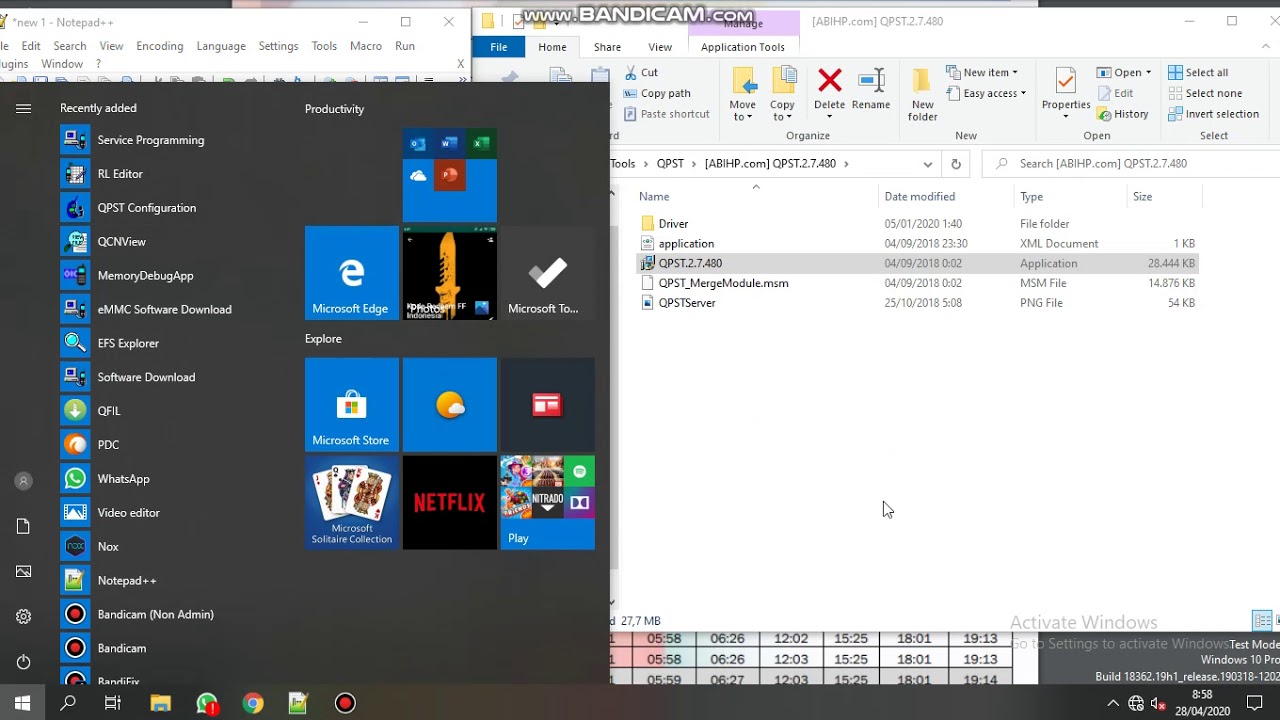Click Invert selection in ribbon

coord(1214,114)
